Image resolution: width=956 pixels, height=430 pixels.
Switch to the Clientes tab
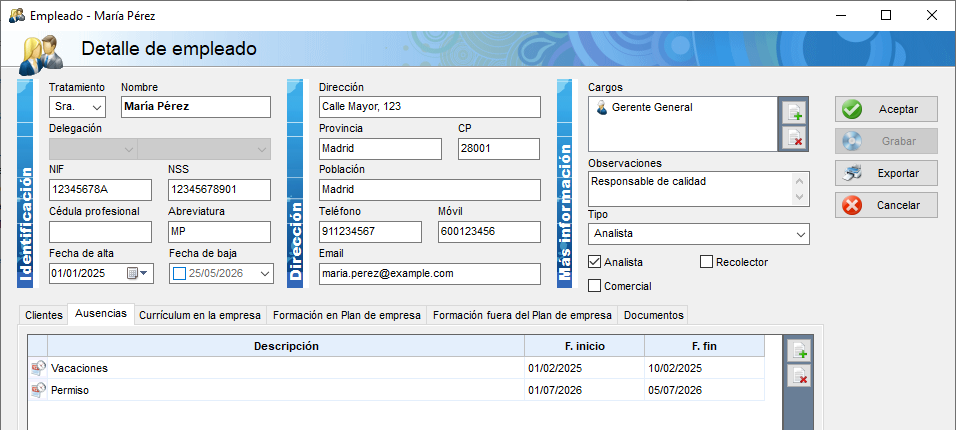(43, 315)
